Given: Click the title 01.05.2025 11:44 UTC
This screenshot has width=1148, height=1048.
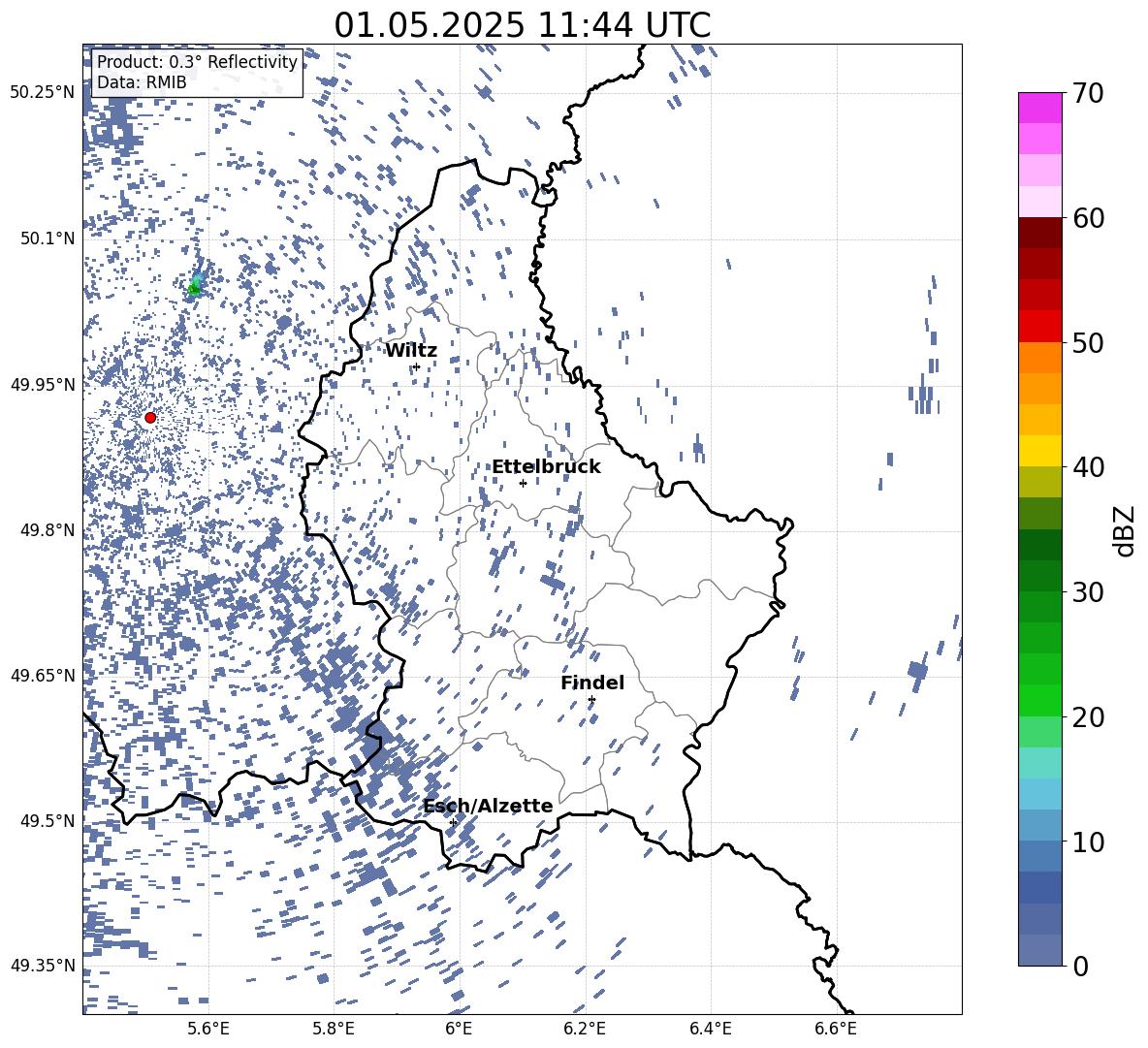Looking at the screenshot, I should pos(522,24).
